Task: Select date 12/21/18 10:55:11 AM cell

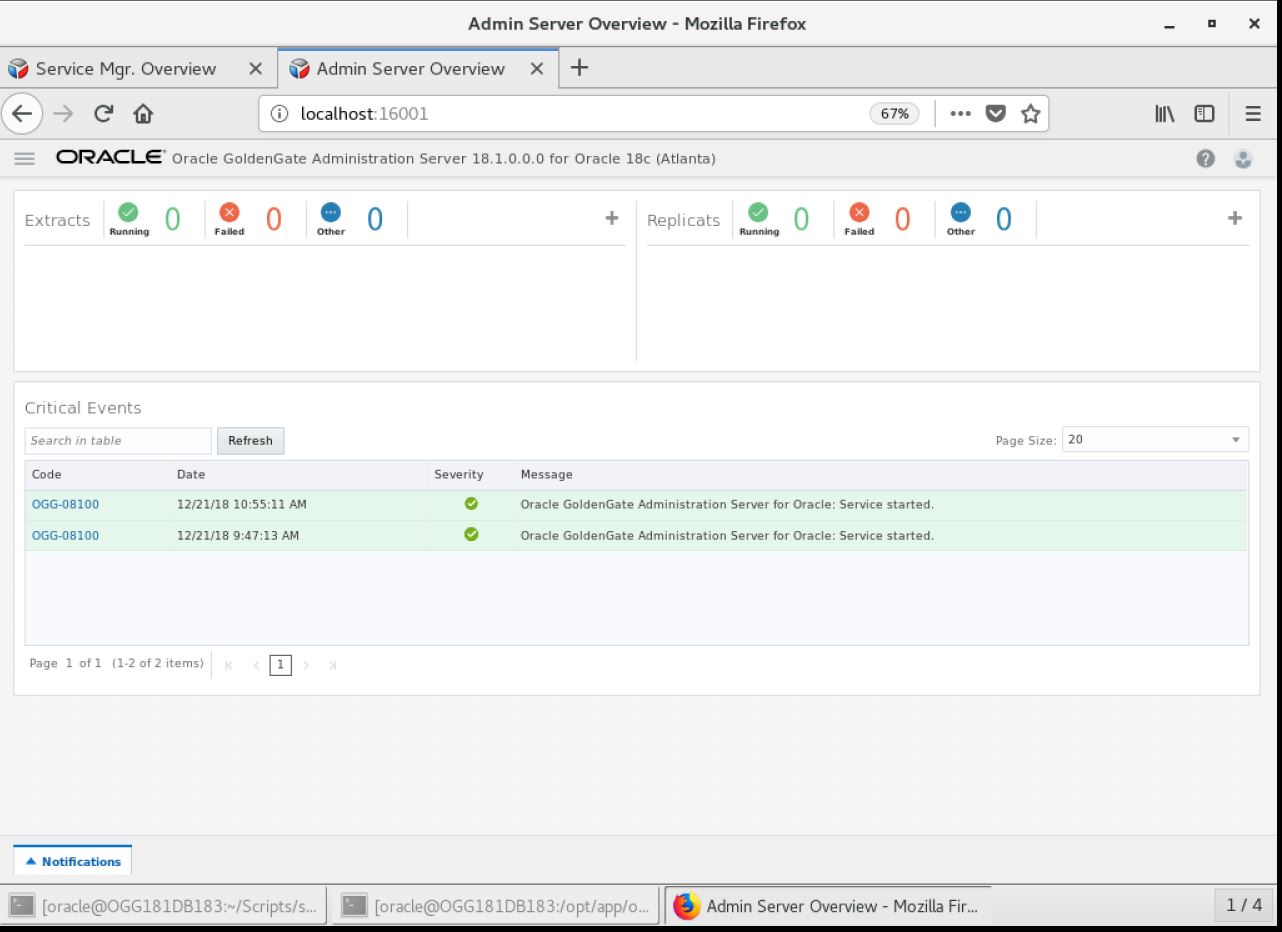Action: [242, 504]
